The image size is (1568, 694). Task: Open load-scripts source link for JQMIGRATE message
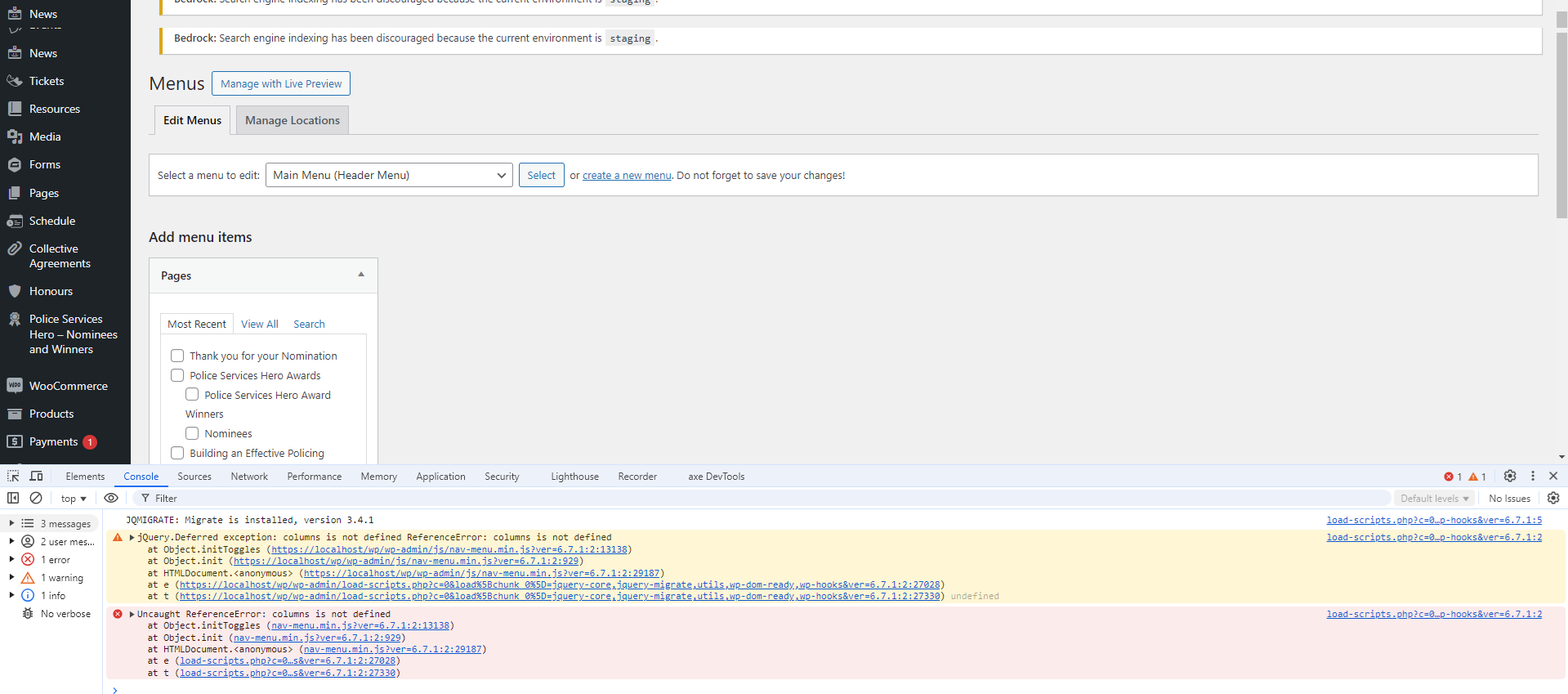coord(1434,520)
